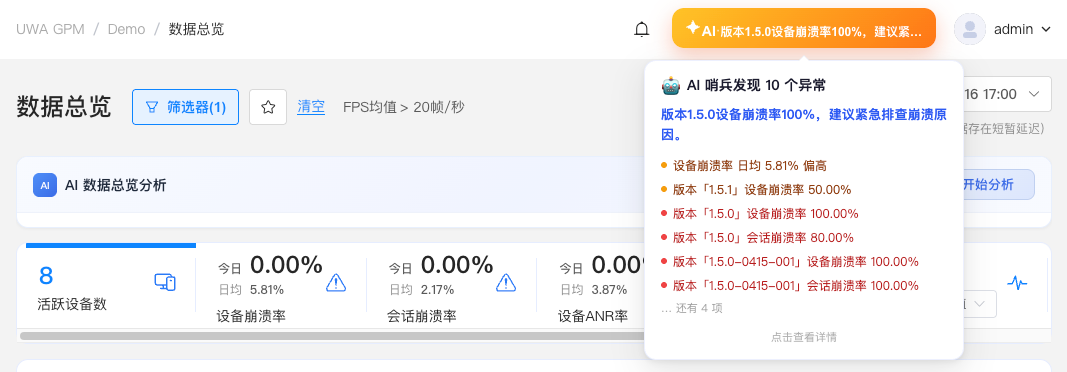
Task: Click the warning triangle for 设备崩溃率
Action: (x=336, y=282)
